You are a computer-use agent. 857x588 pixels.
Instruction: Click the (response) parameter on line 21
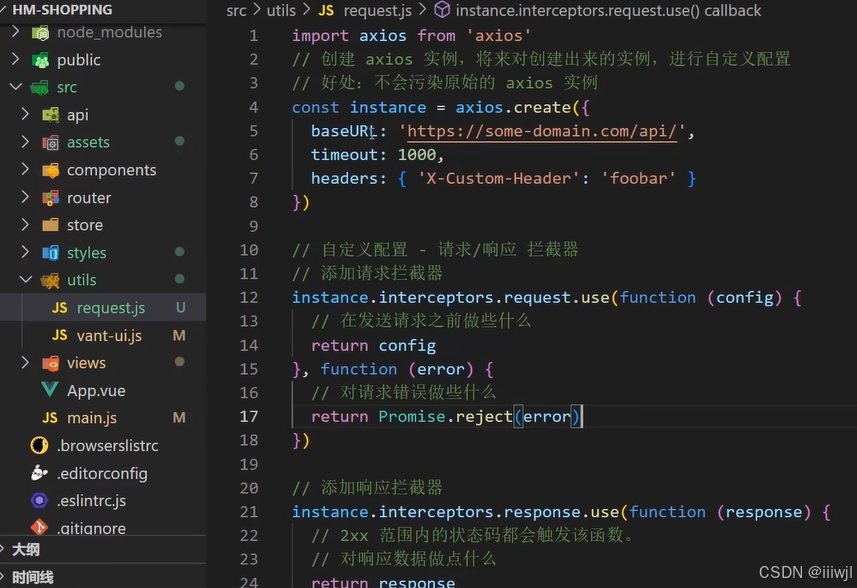click(764, 511)
